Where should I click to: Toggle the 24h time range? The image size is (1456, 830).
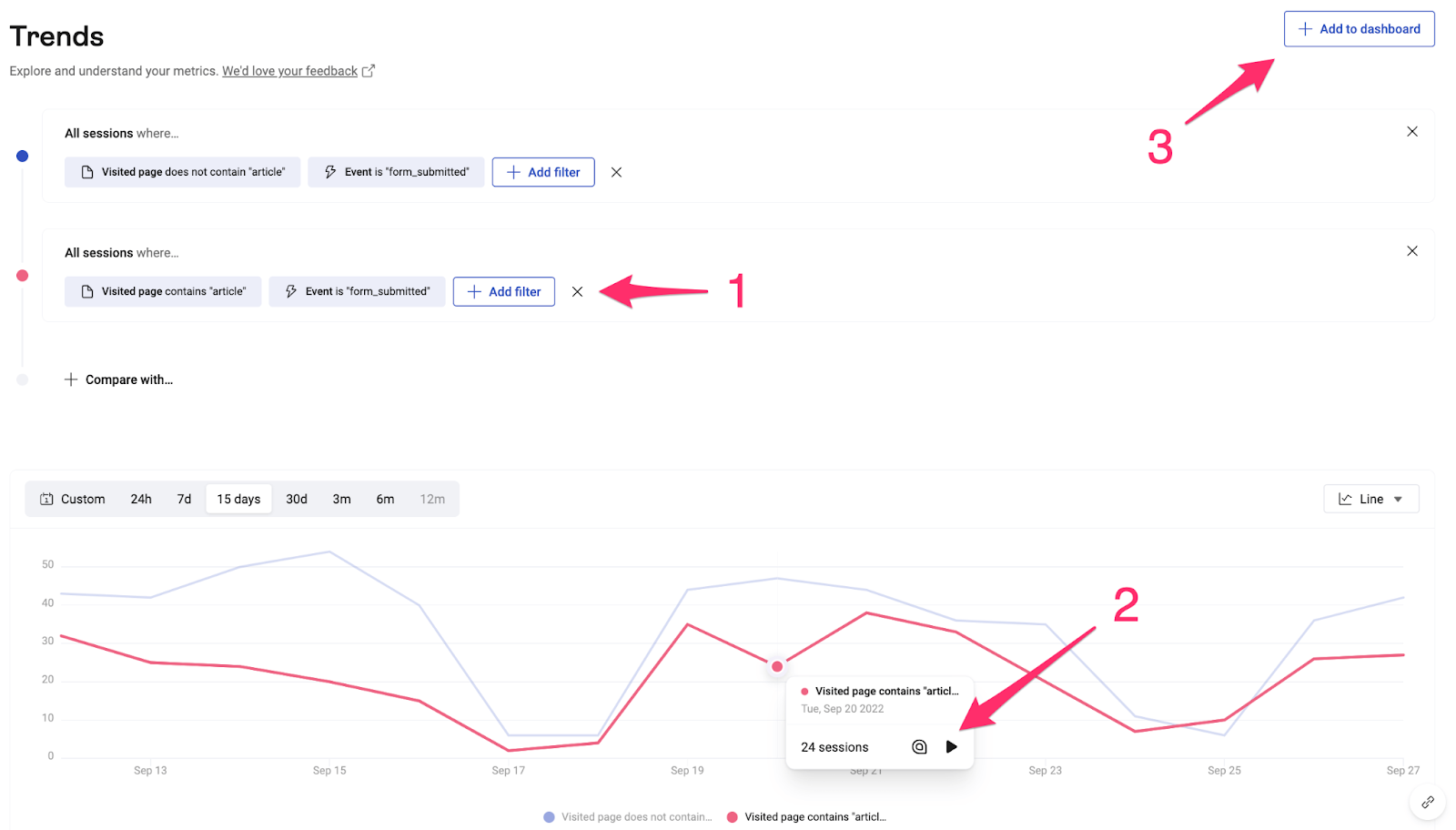[x=140, y=499]
